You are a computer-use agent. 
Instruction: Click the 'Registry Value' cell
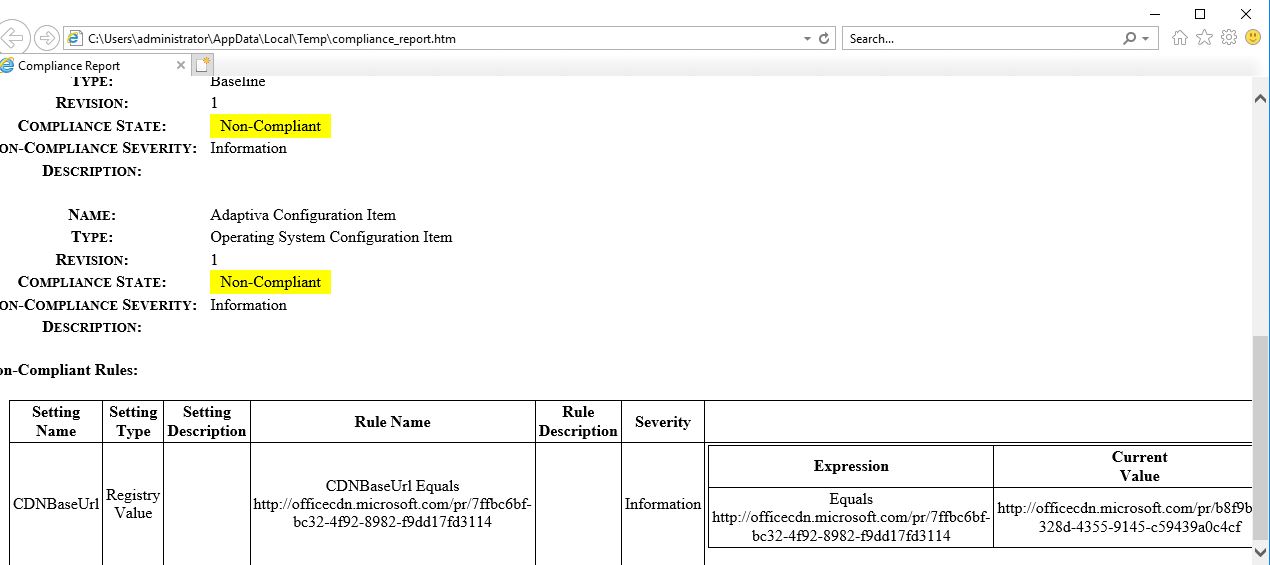click(x=133, y=504)
